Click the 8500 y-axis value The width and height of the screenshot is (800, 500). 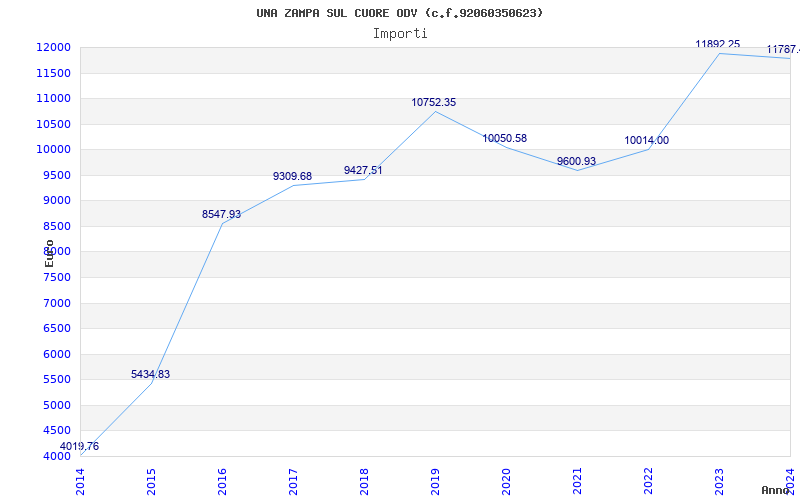coord(57,226)
